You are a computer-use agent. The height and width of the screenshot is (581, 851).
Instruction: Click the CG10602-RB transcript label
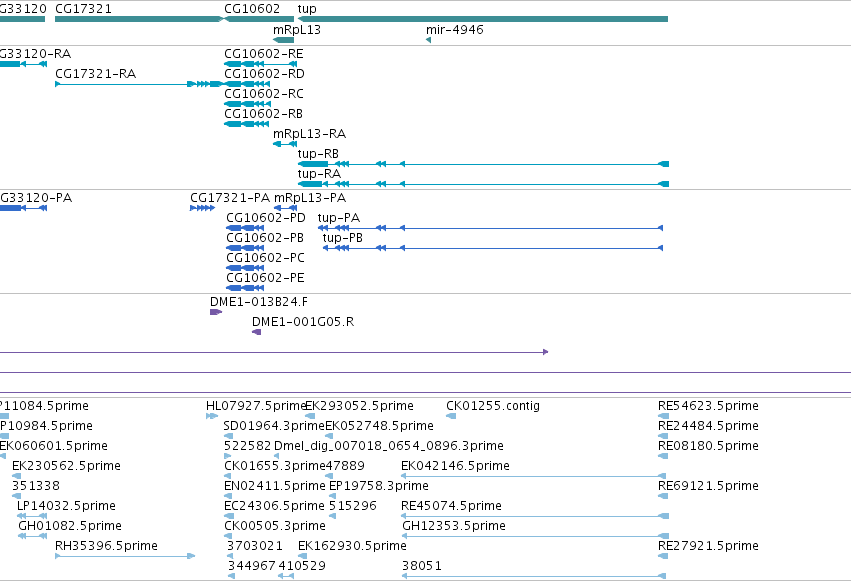(x=263, y=114)
